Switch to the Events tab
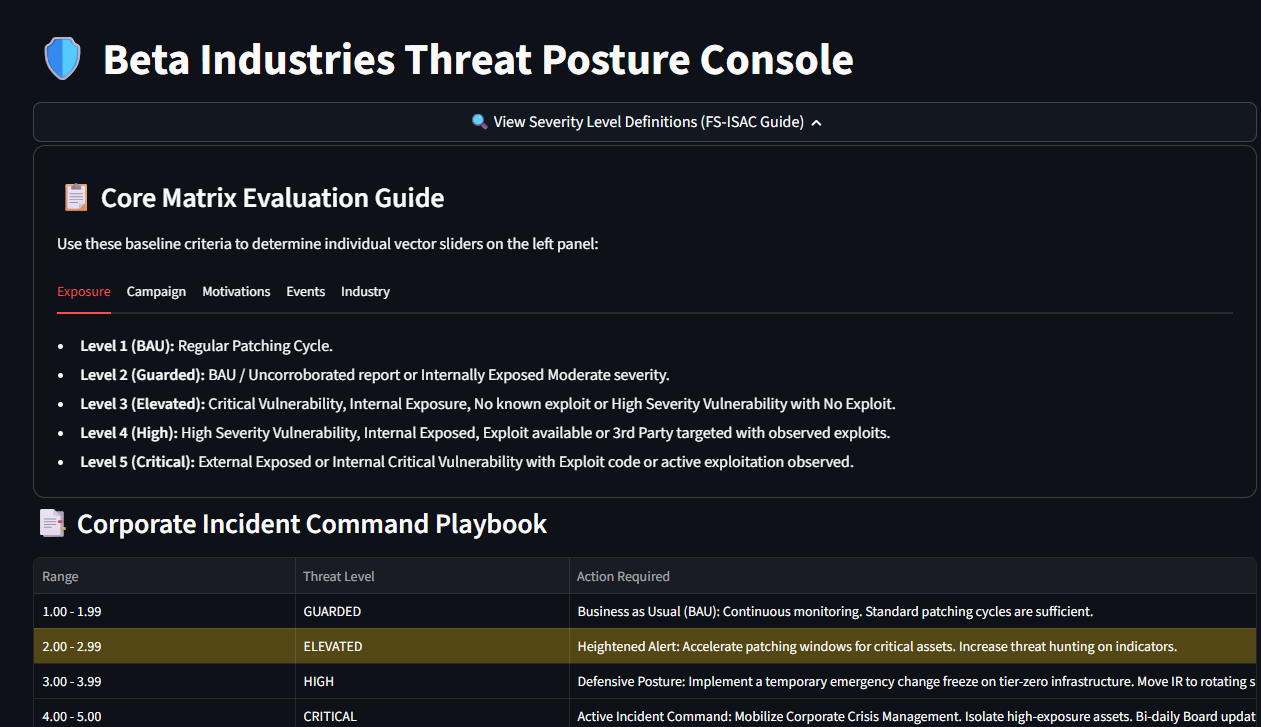This screenshot has height=727, width=1261. (x=306, y=291)
